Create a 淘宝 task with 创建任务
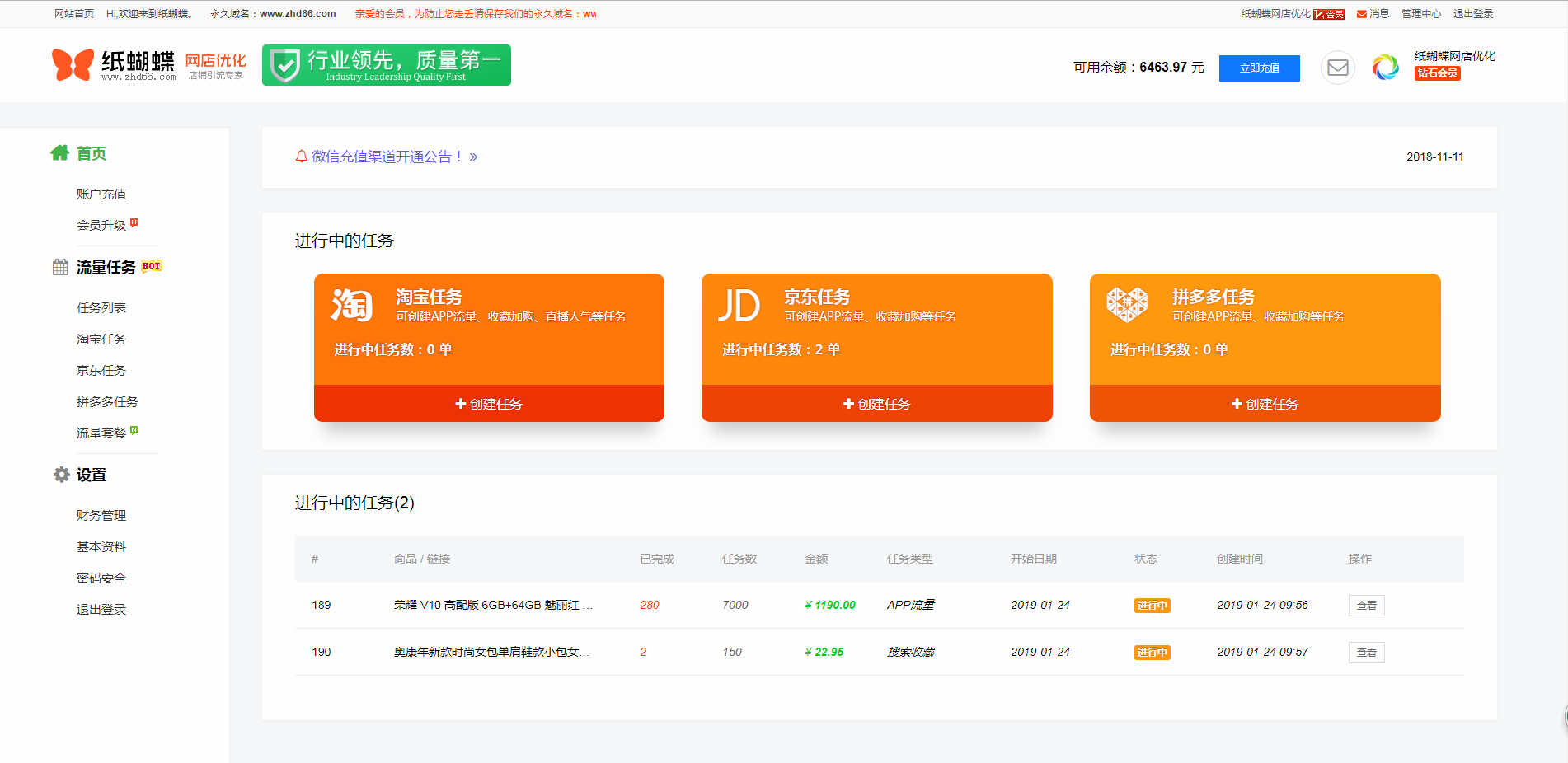1568x763 pixels. 489,404
